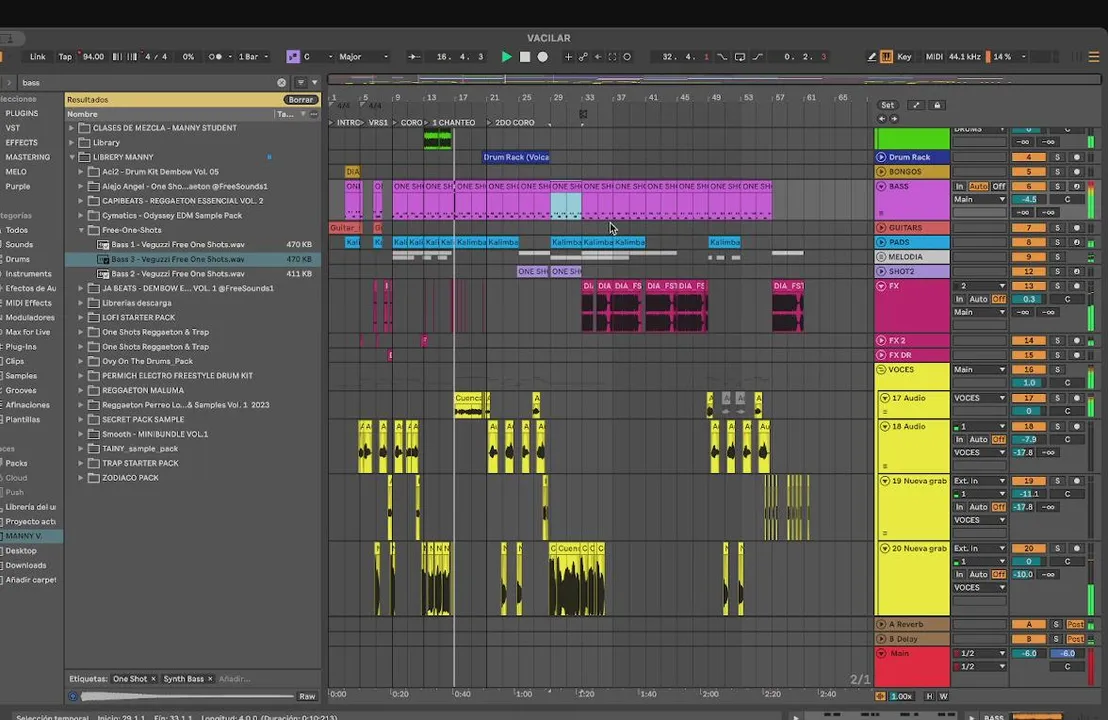Viewport: 1108px width, 720px height.
Task: Toggle the Raw preview button
Action: [x=307, y=696]
